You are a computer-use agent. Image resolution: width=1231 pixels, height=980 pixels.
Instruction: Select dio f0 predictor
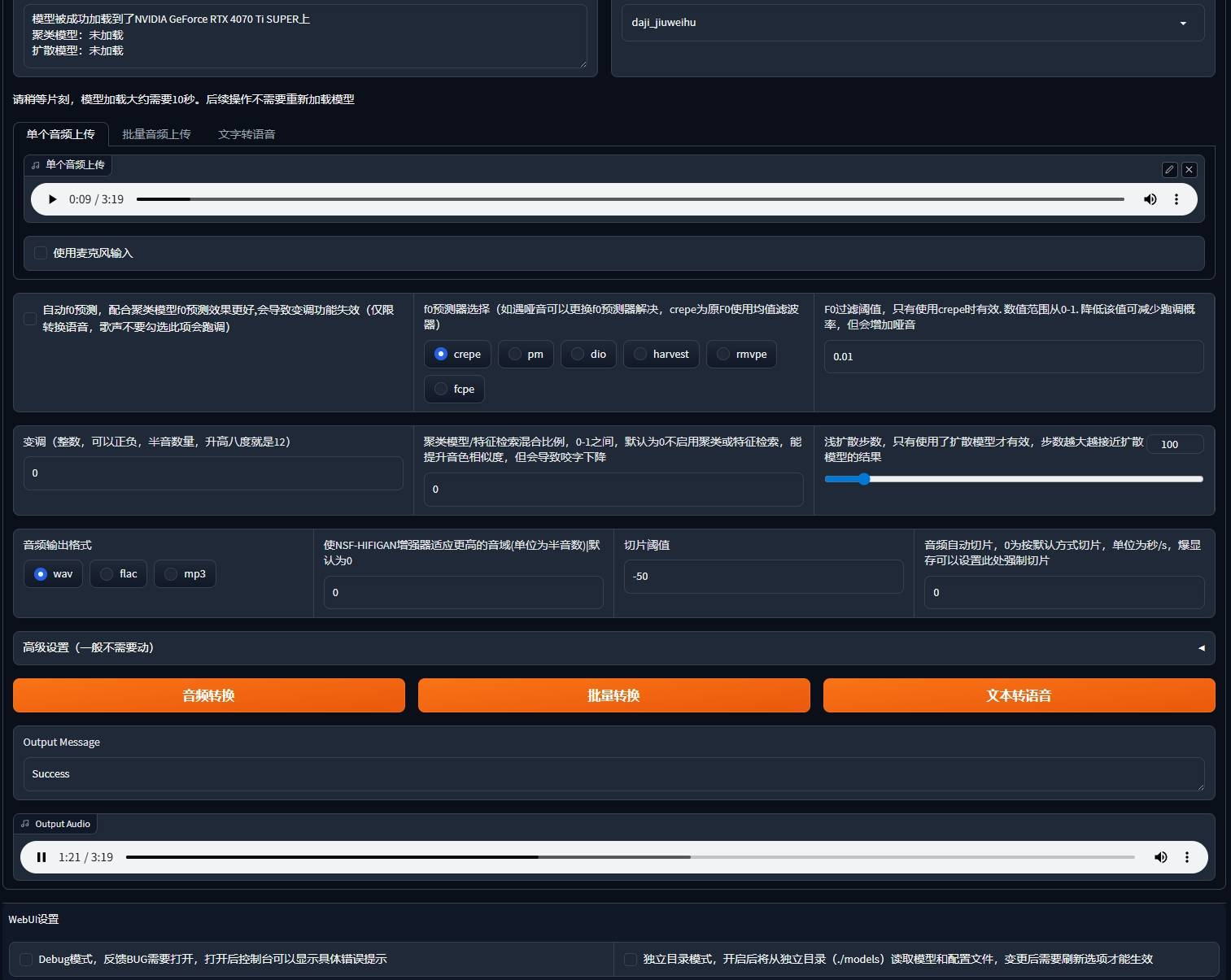(588, 355)
